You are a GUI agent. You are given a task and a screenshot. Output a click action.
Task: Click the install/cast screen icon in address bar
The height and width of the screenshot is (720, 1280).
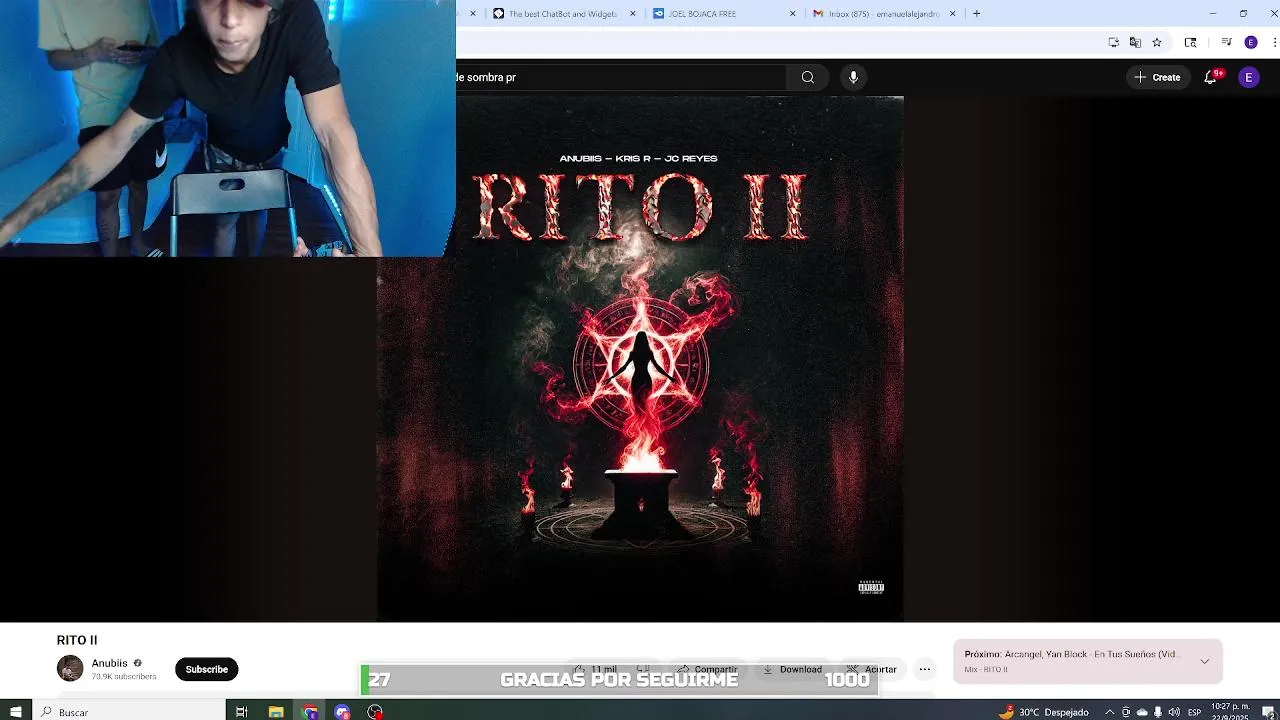click(1114, 42)
